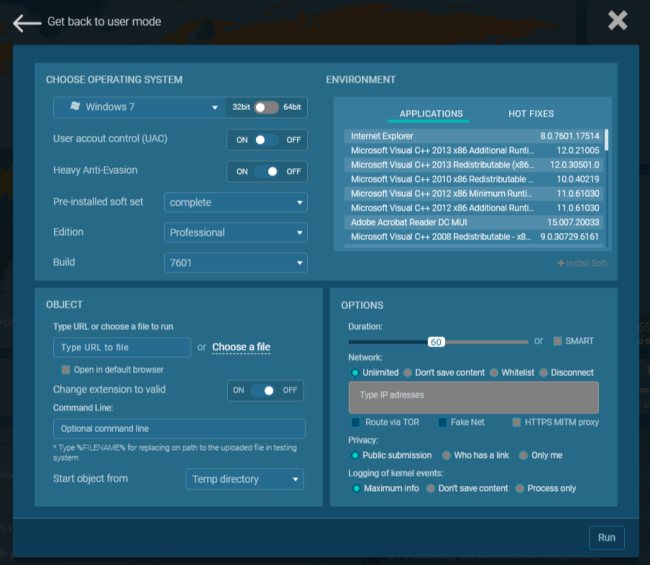Select Unlimited network option

coord(355,373)
